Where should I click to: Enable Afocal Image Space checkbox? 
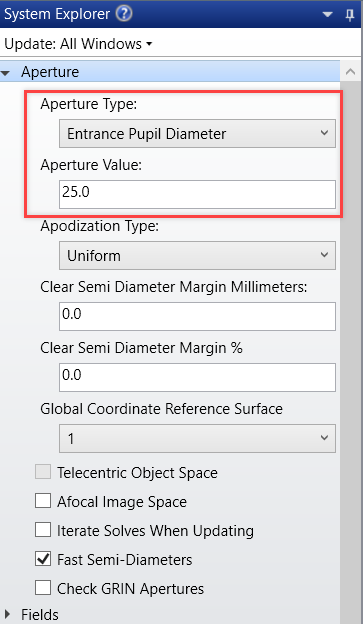pyautogui.click(x=43, y=501)
